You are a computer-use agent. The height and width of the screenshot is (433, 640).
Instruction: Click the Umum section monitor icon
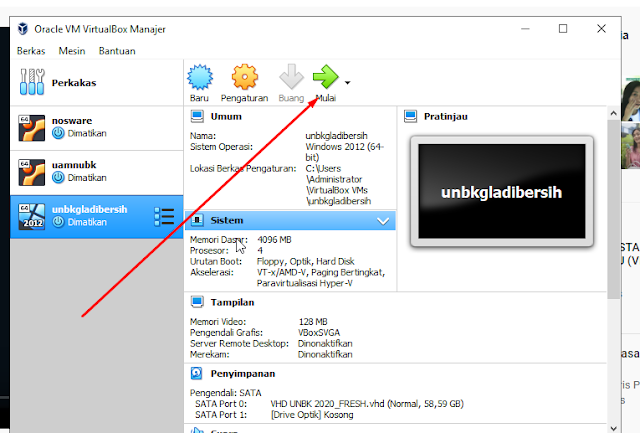197,117
